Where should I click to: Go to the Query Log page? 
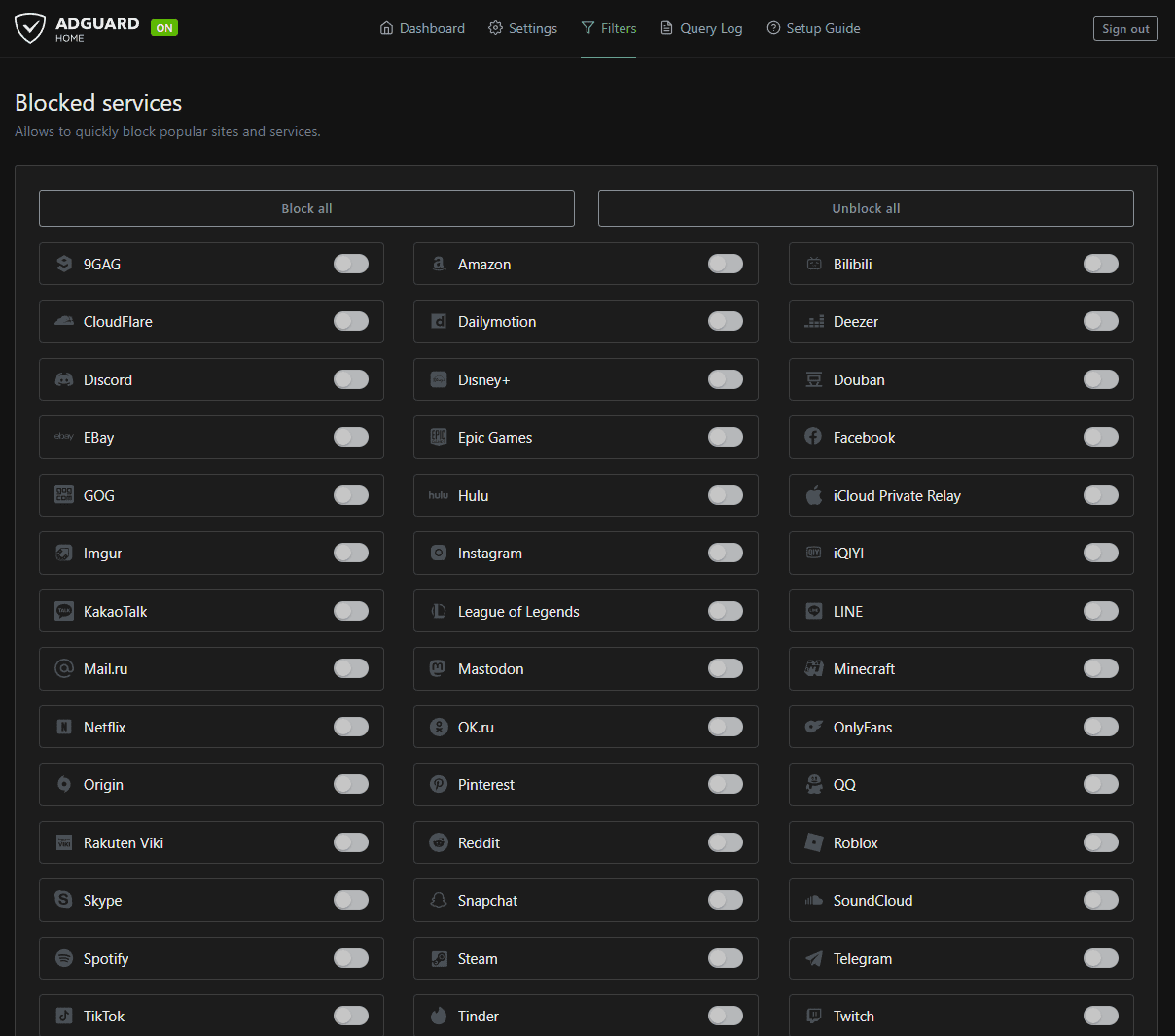[x=701, y=28]
